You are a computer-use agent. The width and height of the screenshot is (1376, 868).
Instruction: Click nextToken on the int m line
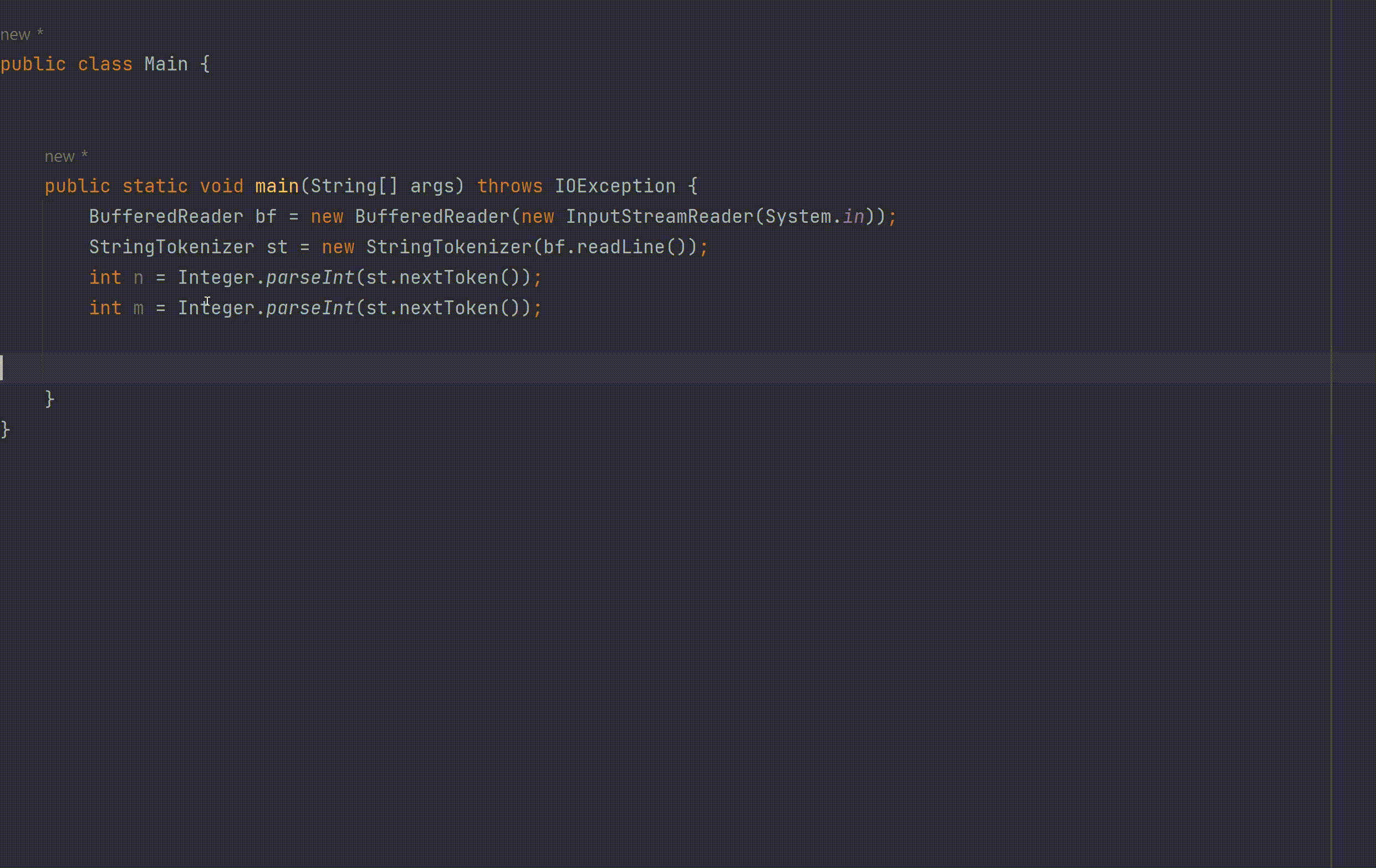(x=449, y=308)
